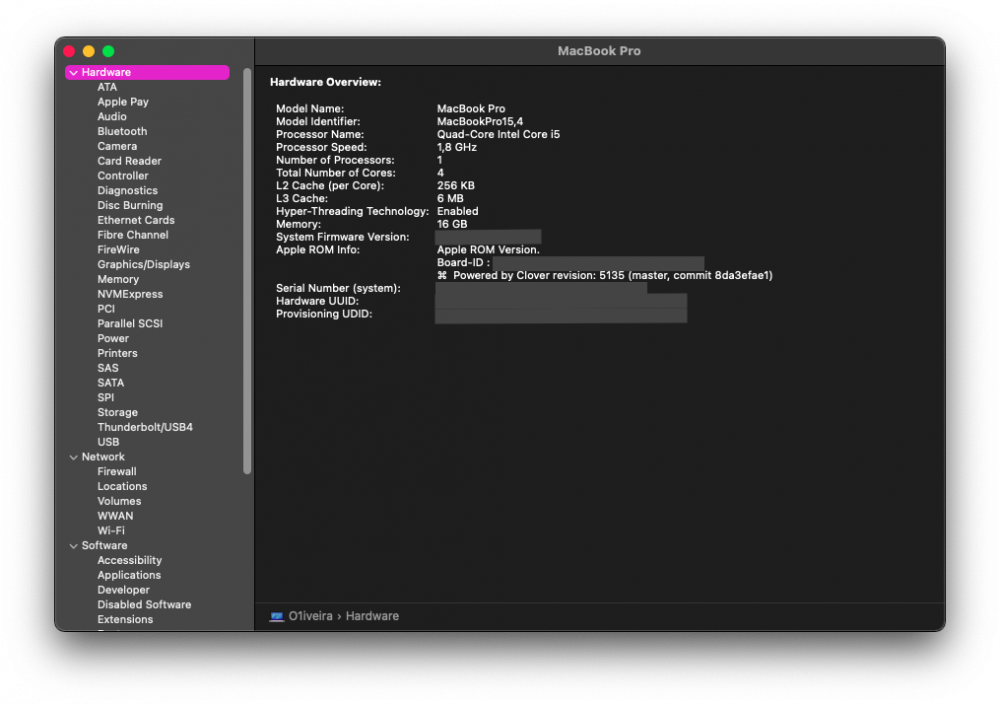Click the Clover command symbol icon
Image resolution: width=1000 pixels, height=704 pixels.
pos(442,275)
